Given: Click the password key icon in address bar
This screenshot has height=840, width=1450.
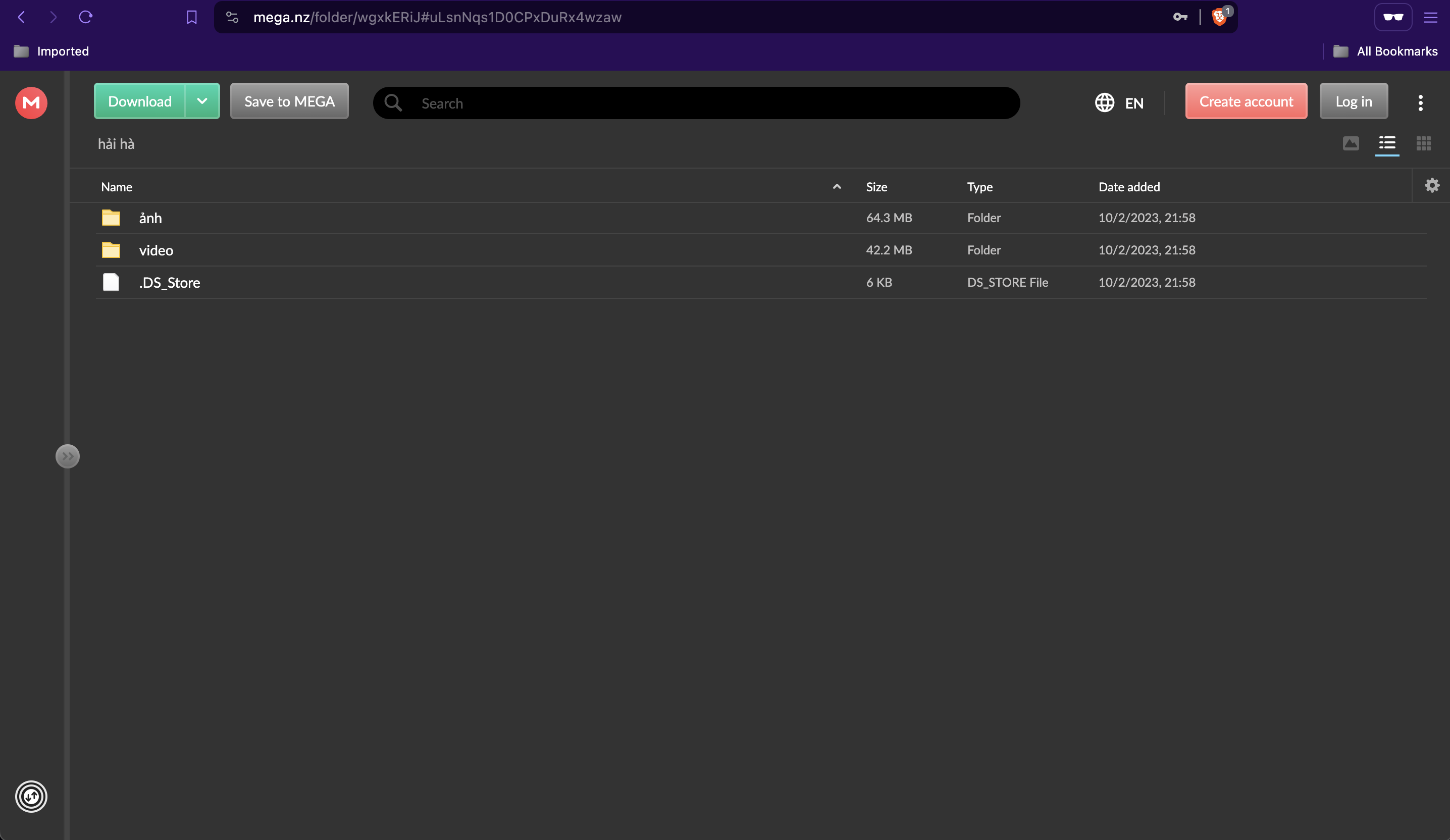Looking at the screenshot, I should tap(1179, 17).
